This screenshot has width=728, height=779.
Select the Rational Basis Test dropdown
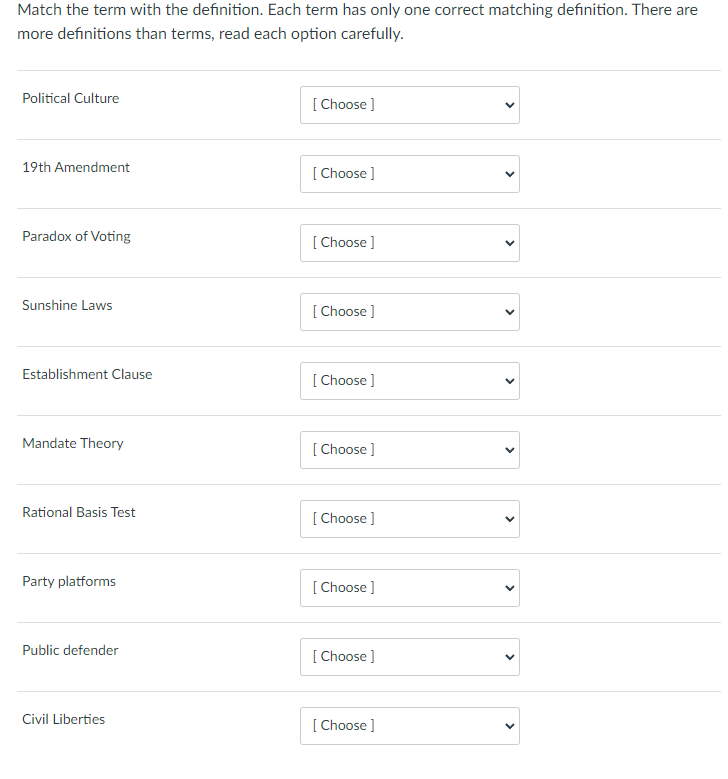point(409,519)
